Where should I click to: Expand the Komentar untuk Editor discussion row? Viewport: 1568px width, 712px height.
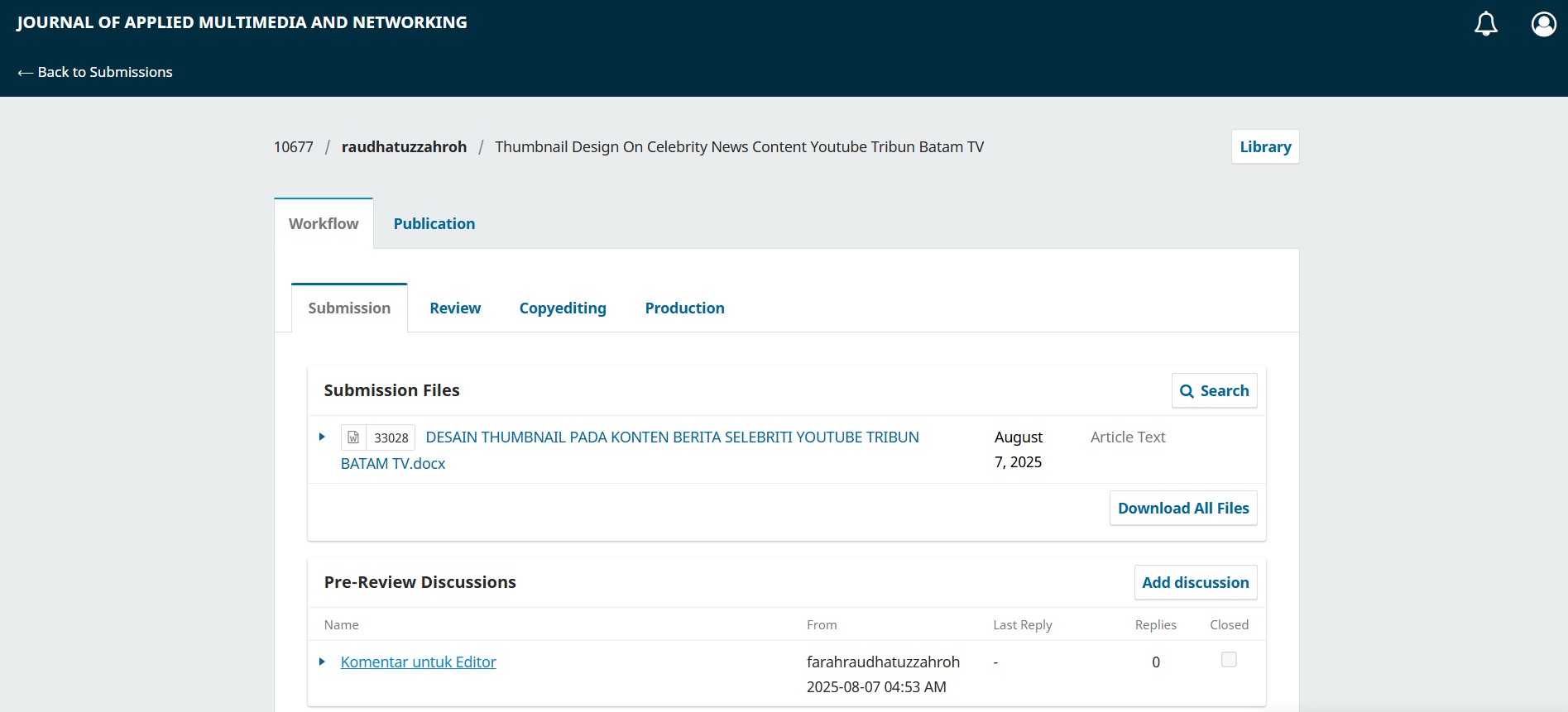pos(322,662)
